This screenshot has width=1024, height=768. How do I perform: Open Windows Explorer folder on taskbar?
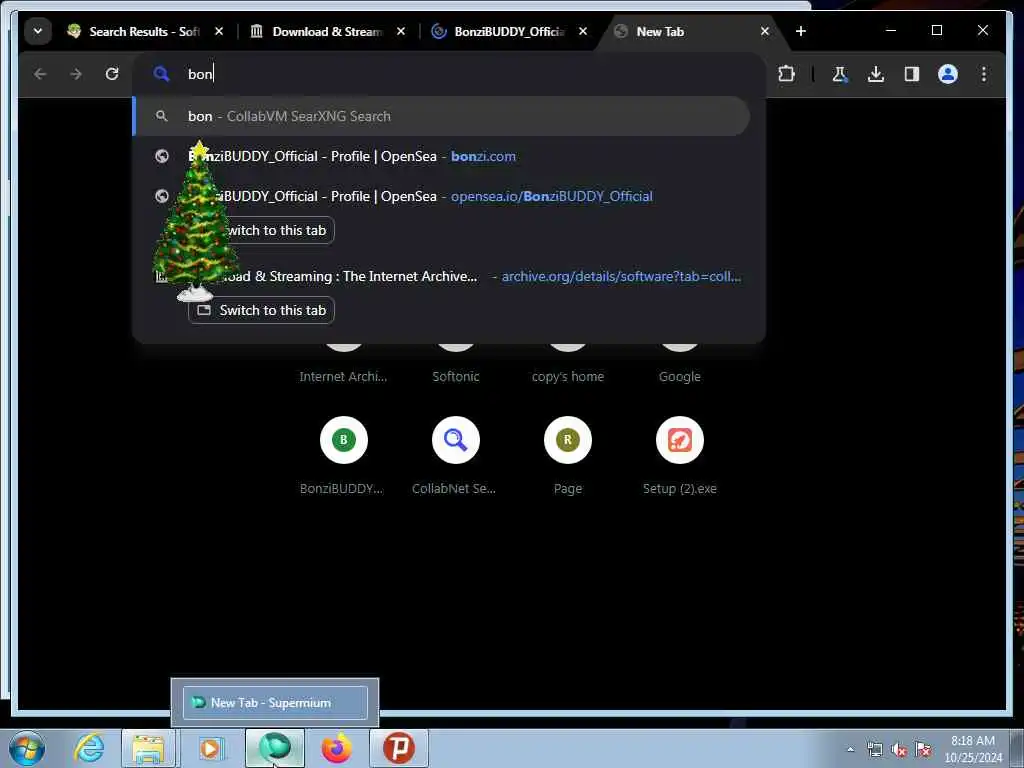tap(148, 748)
